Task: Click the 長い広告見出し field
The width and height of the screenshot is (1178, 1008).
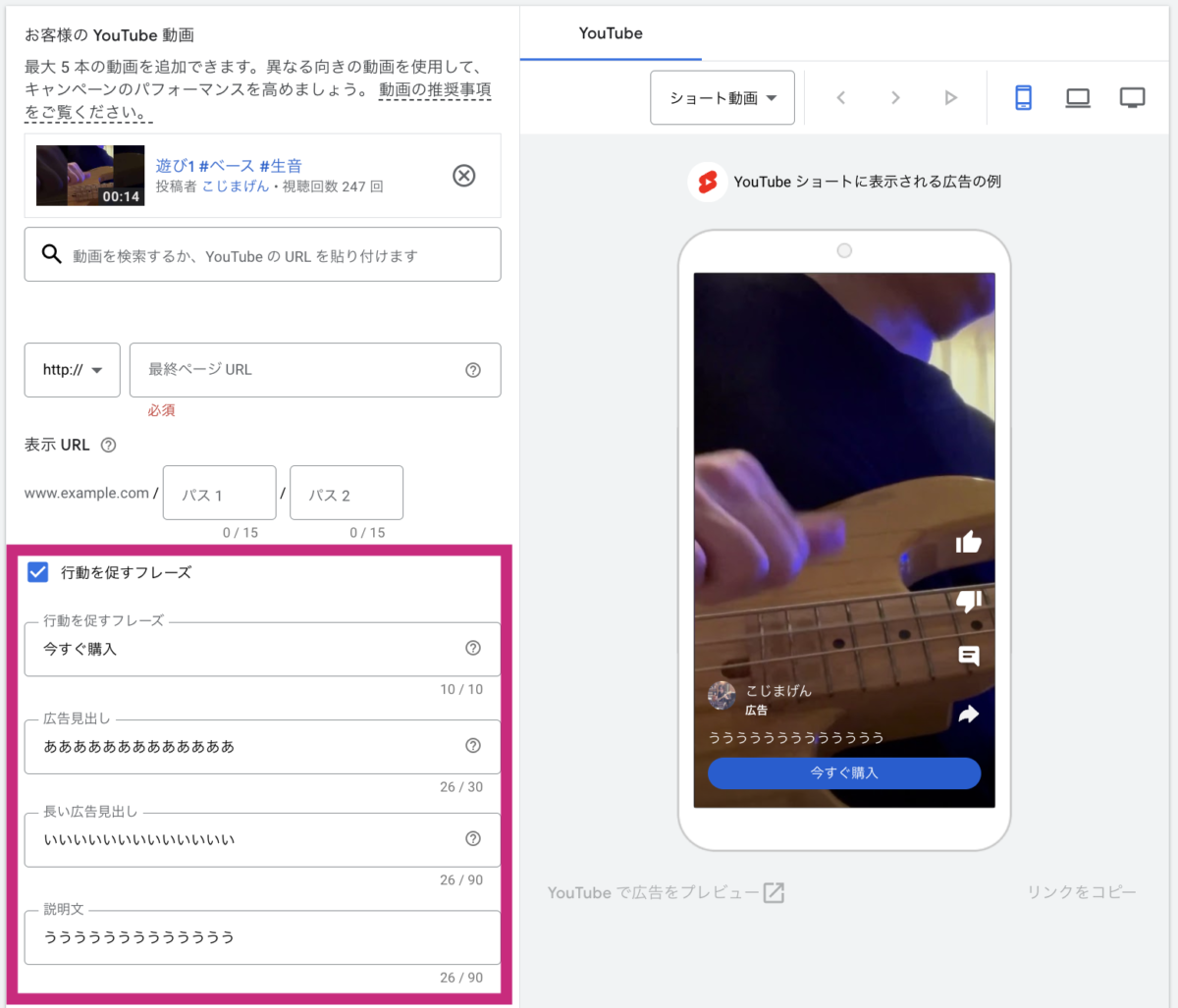Action: tap(262, 839)
